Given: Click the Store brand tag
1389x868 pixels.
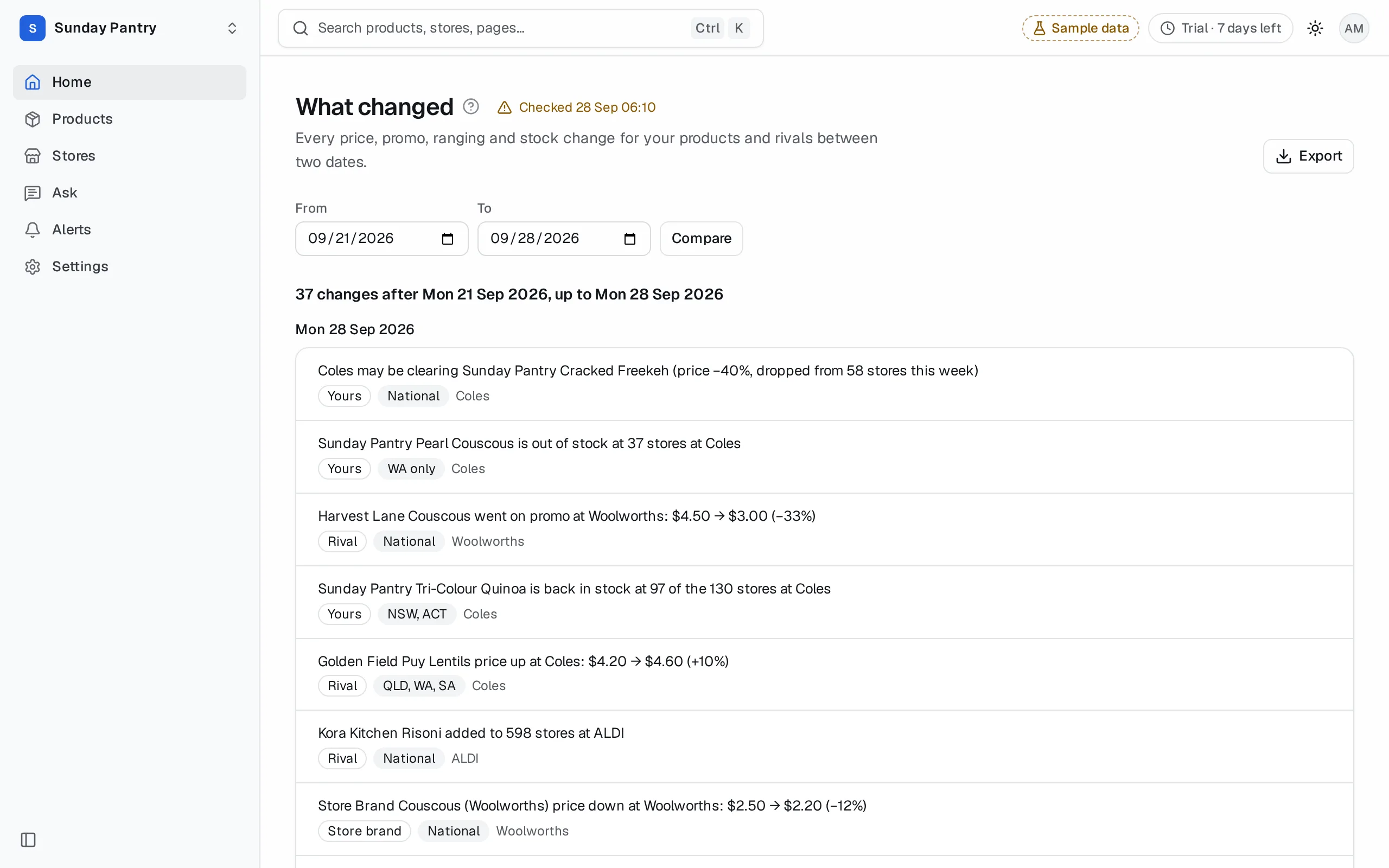Looking at the screenshot, I should click(x=365, y=831).
